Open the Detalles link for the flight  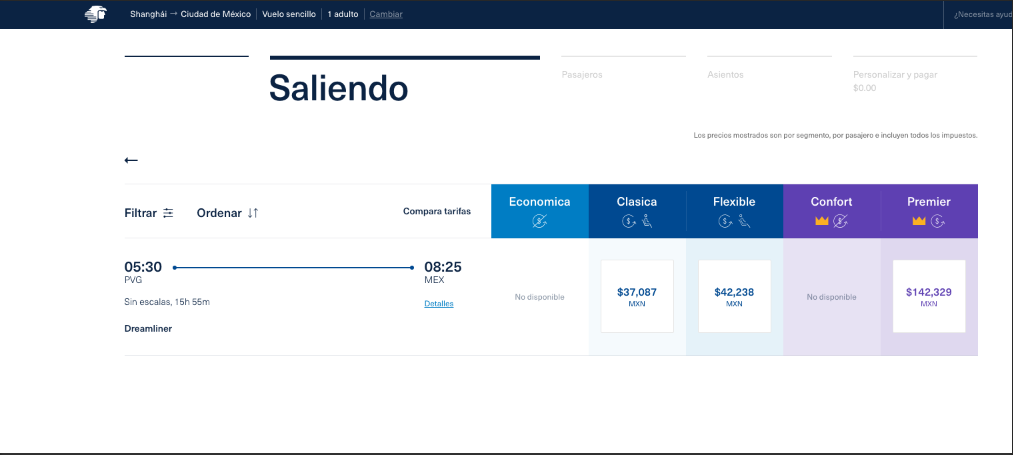point(438,303)
